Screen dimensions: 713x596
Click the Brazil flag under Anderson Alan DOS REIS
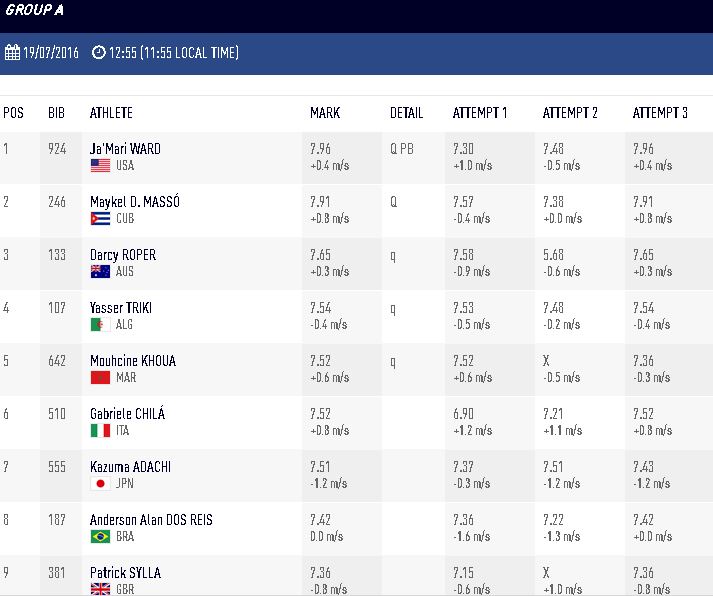click(x=100, y=536)
